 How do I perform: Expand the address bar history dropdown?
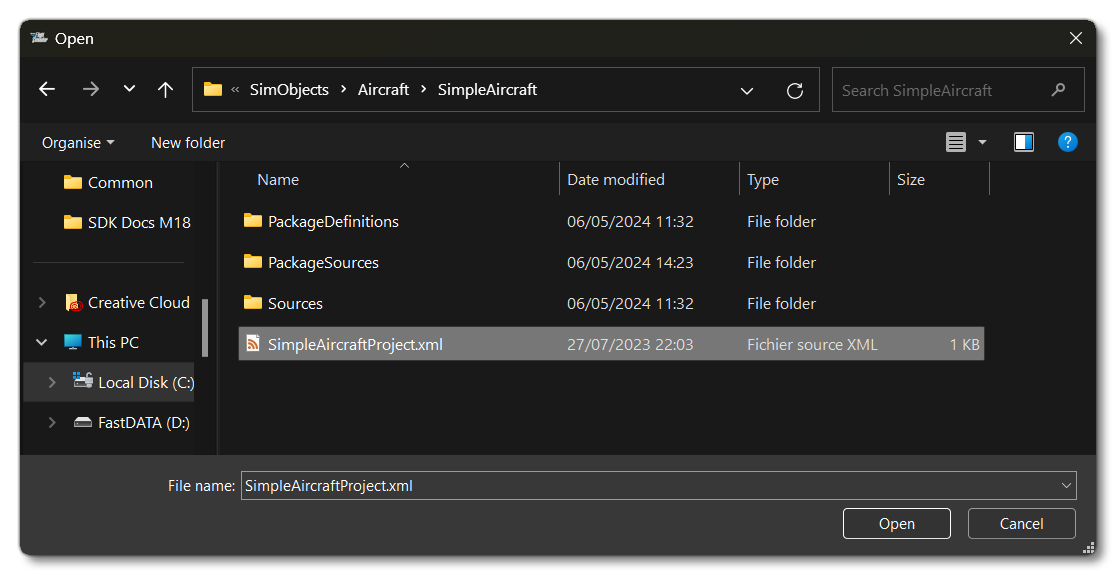tap(747, 90)
